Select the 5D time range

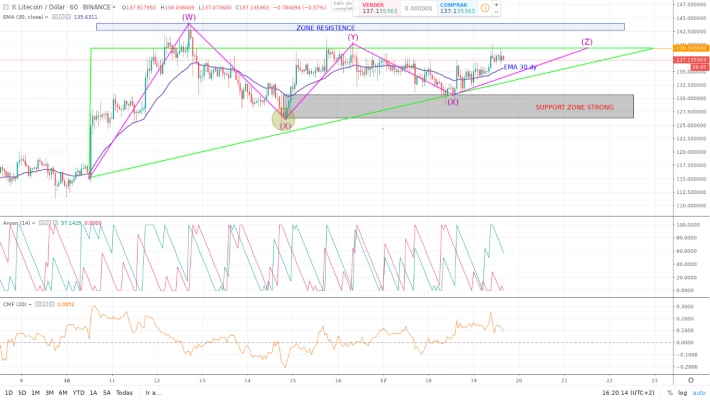point(22,393)
